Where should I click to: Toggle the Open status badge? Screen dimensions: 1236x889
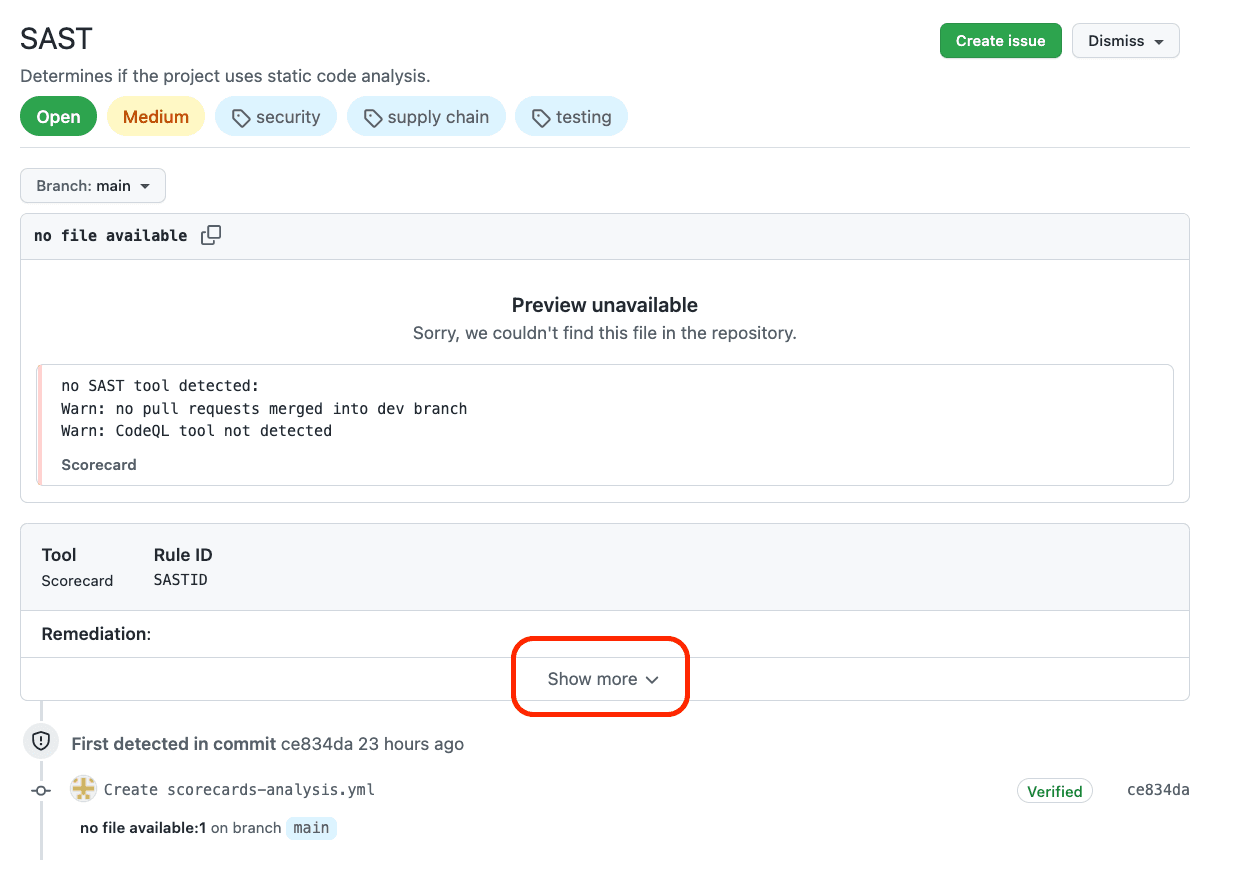click(x=58, y=116)
